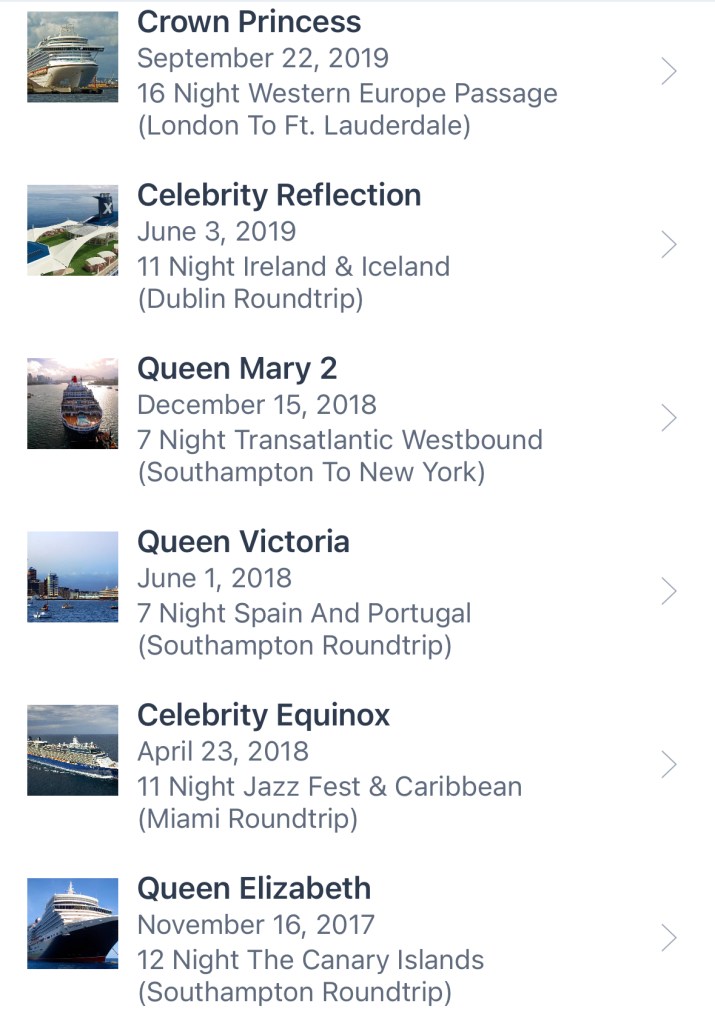The image size is (715, 1023).
Task: Choose the 7 Night Transatlantic Westbound itinerary
Action: (340, 440)
